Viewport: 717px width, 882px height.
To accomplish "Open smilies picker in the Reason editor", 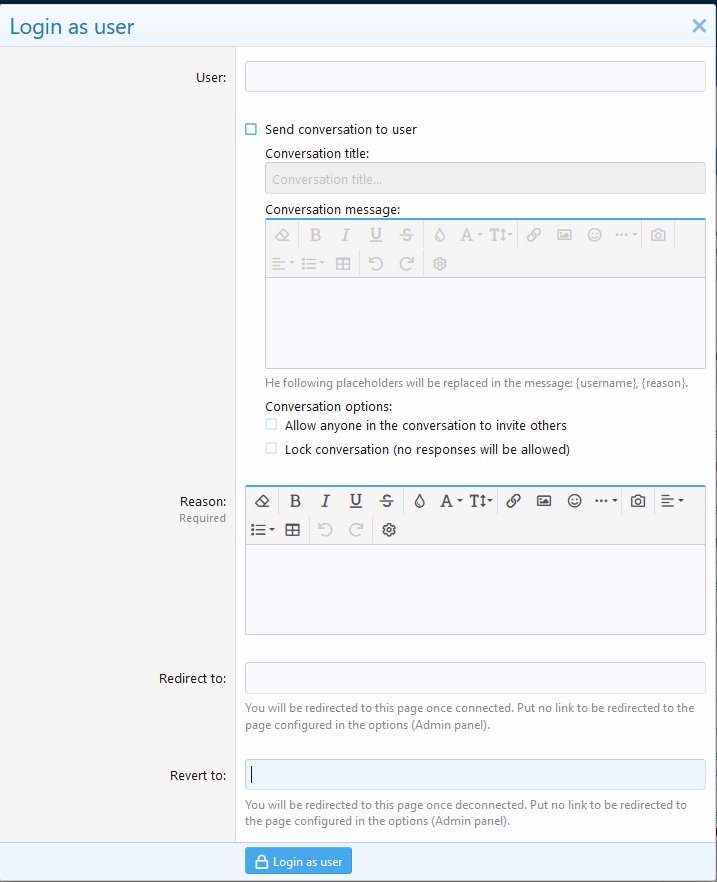I will click(574, 501).
